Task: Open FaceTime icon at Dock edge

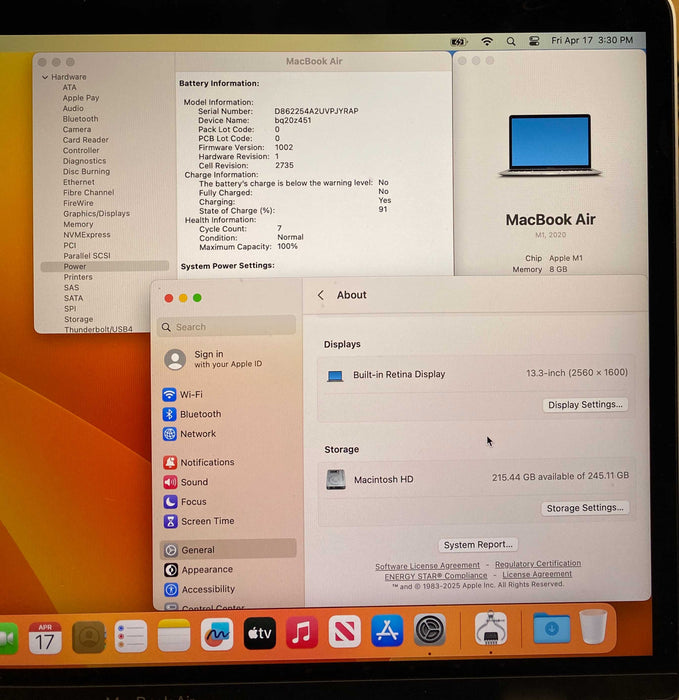Action: (8, 639)
